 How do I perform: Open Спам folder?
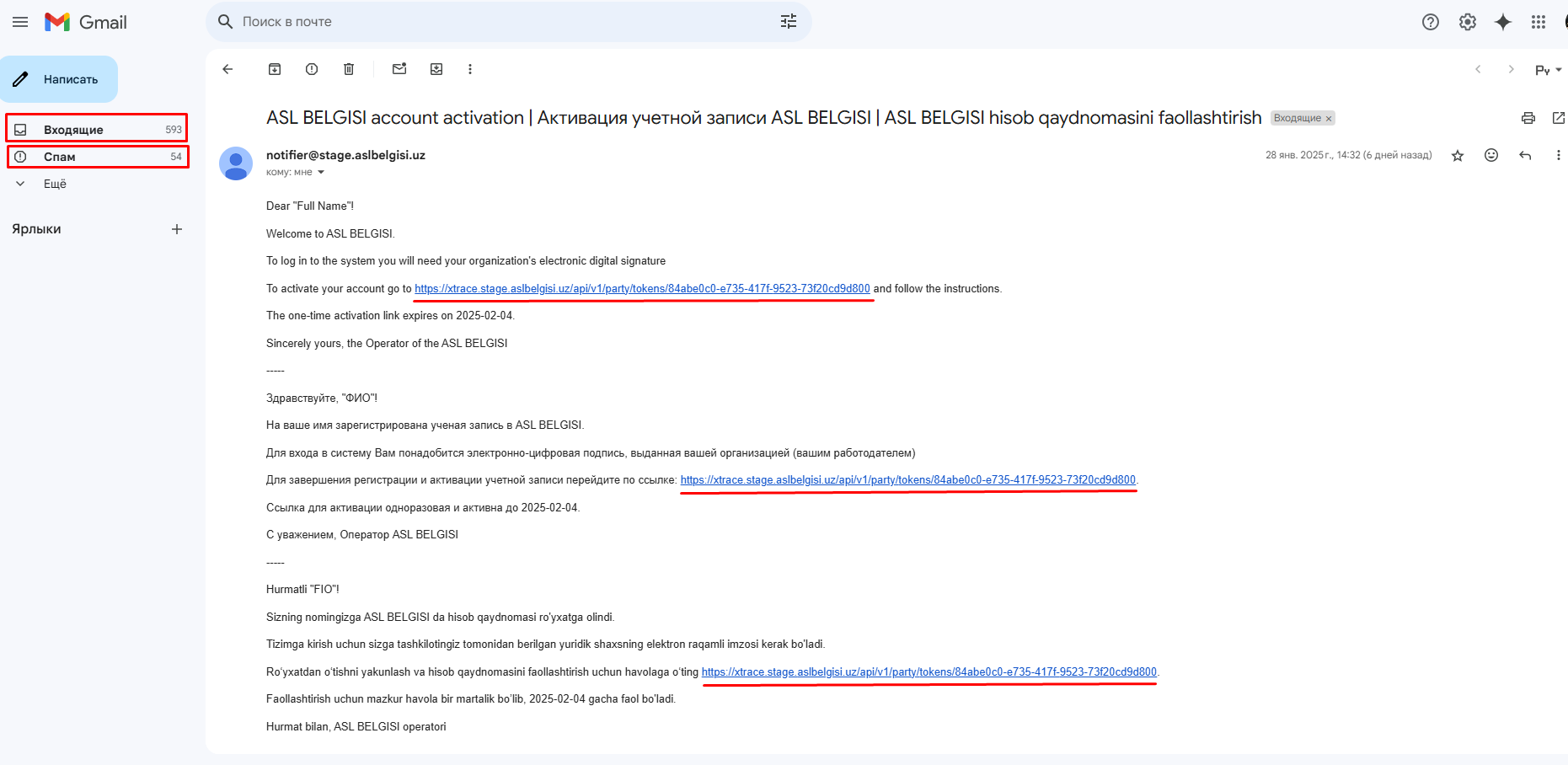click(97, 157)
